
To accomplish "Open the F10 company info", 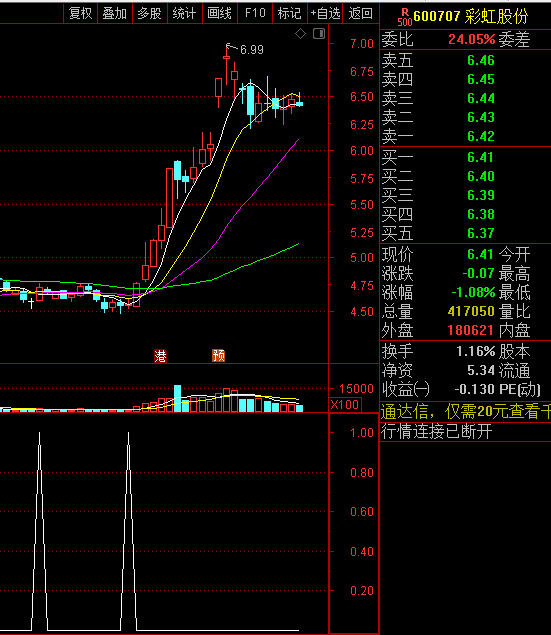I will click(255, 13).
